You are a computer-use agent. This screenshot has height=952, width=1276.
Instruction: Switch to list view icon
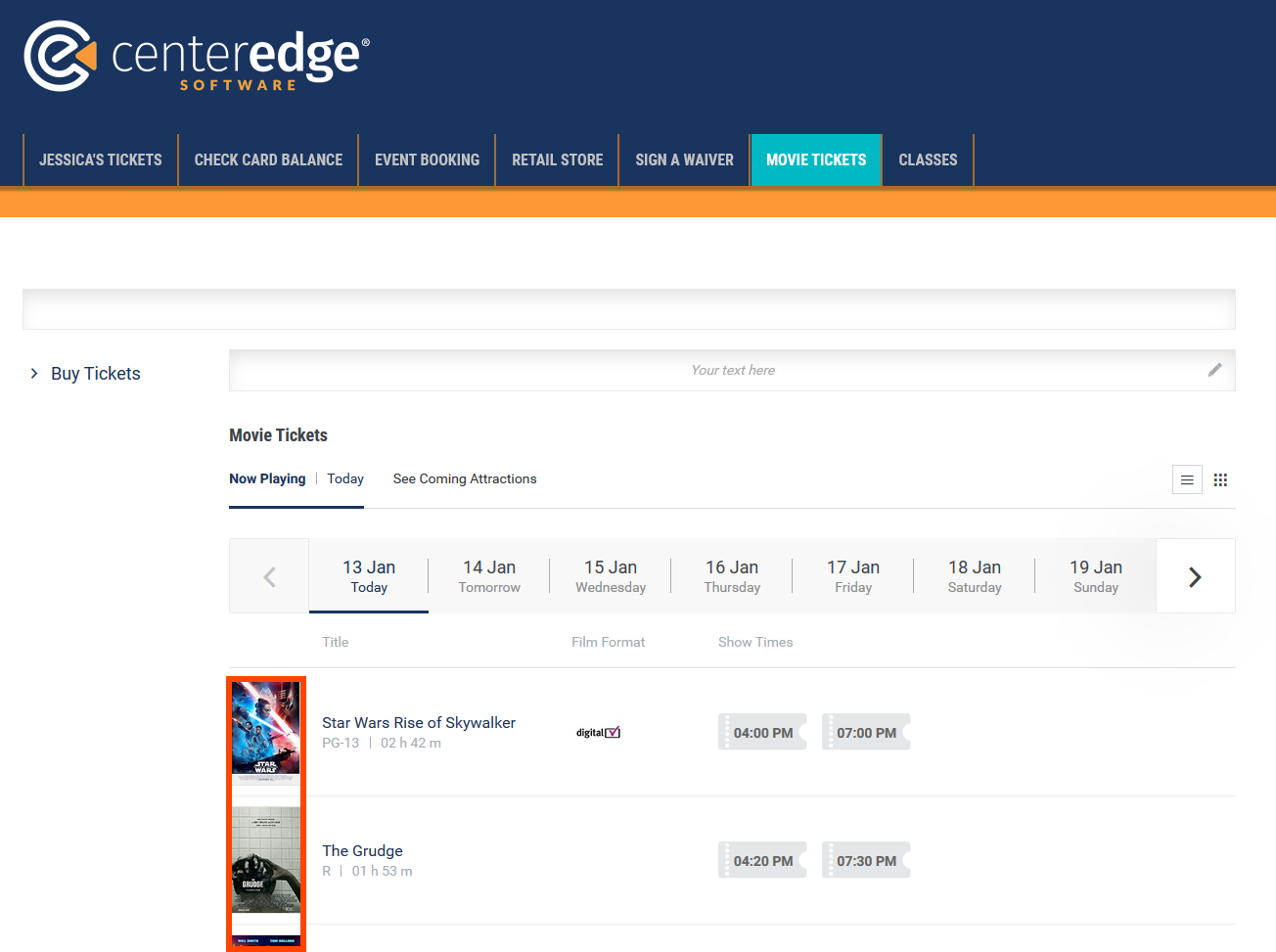tap(1187, 479)
